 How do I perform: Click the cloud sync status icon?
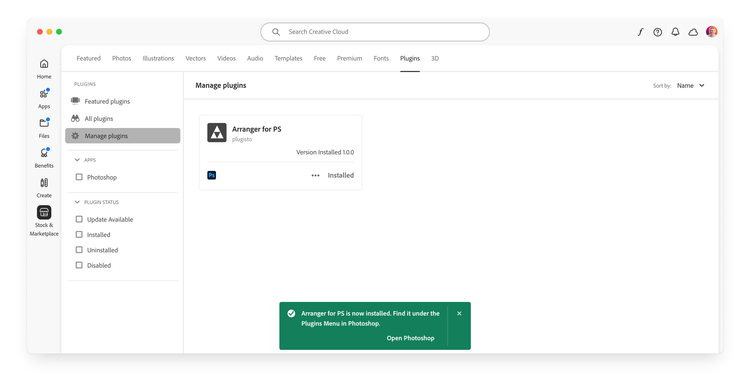click(x=693, y=32)
